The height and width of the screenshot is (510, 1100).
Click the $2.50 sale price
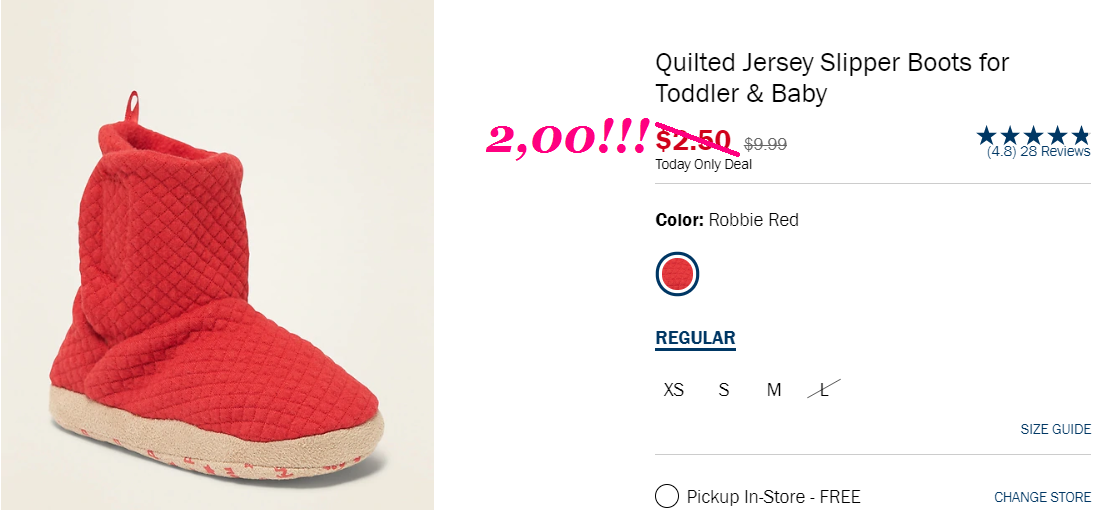tap(693, 140)
